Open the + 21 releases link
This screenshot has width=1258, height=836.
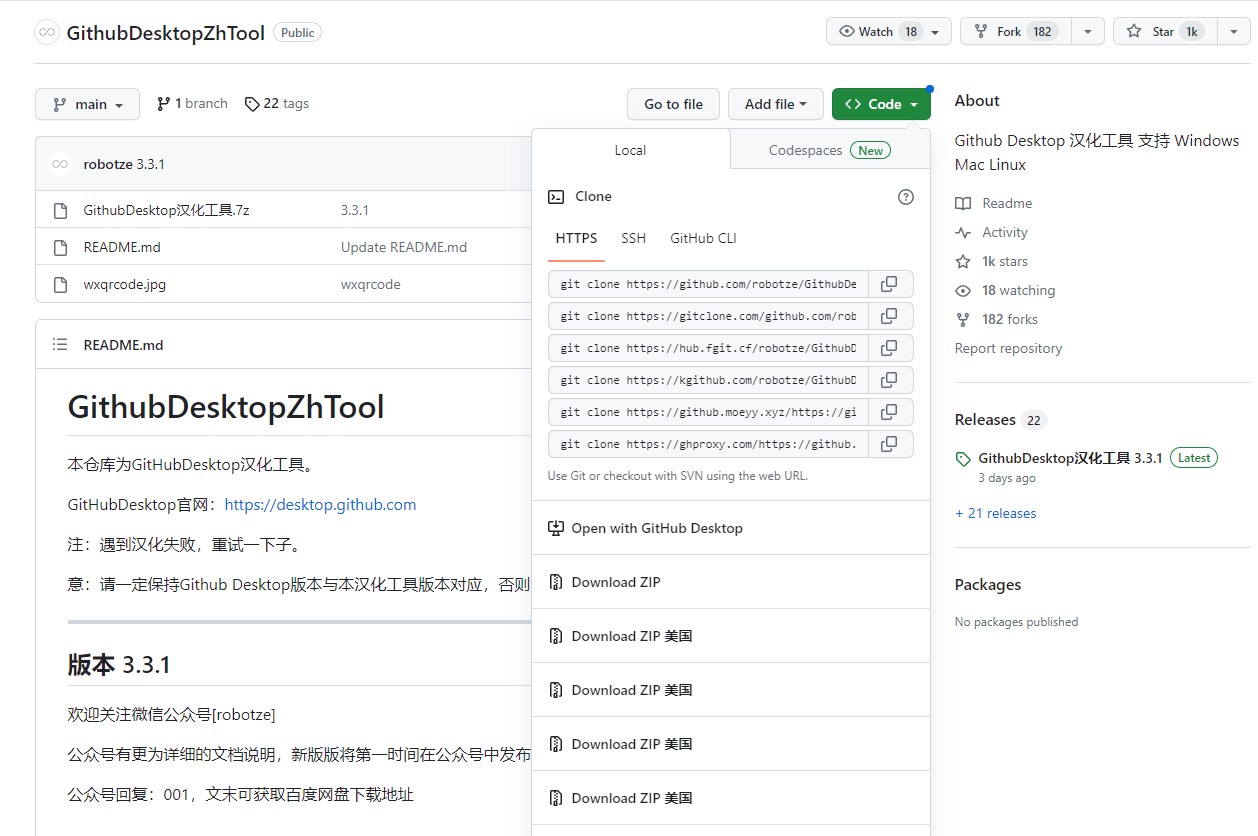(x=995, y=513)
